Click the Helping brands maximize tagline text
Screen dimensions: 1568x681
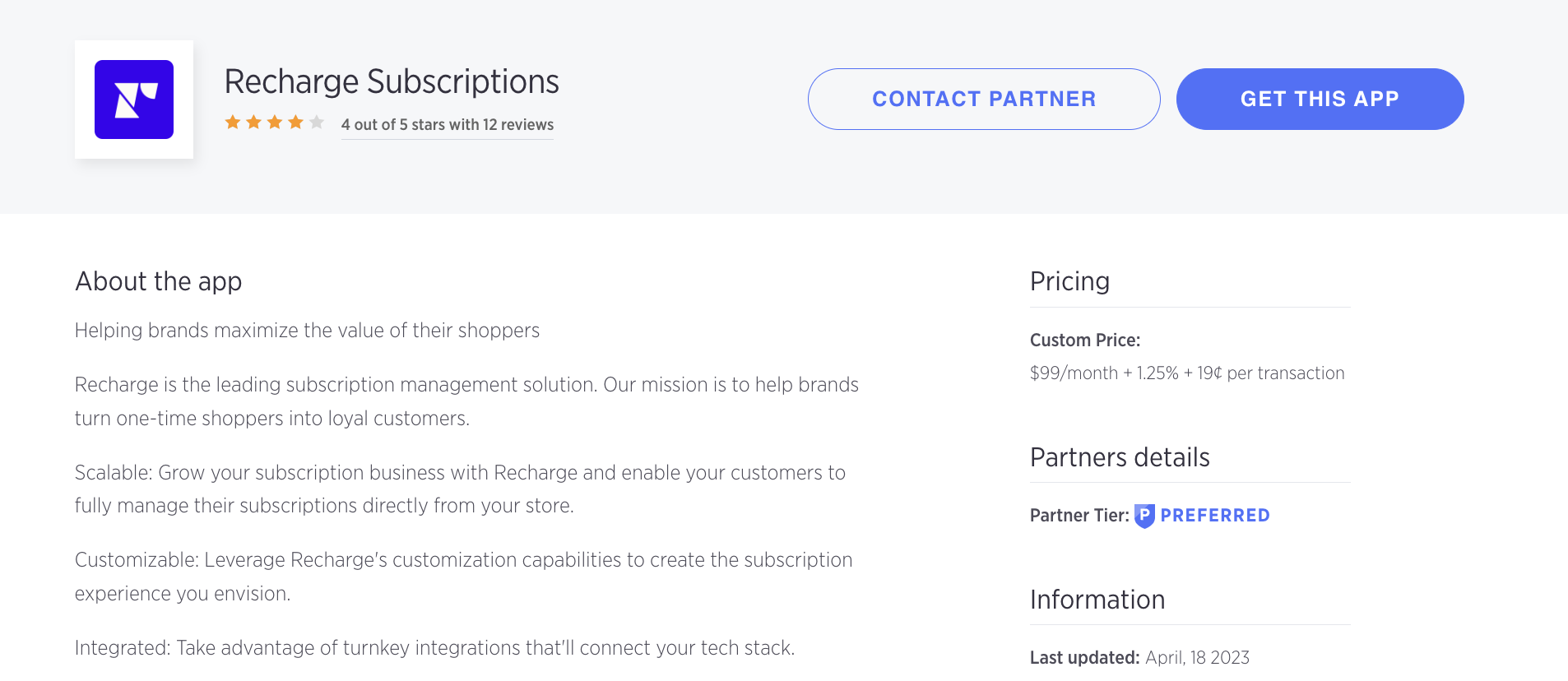[307, 331]
